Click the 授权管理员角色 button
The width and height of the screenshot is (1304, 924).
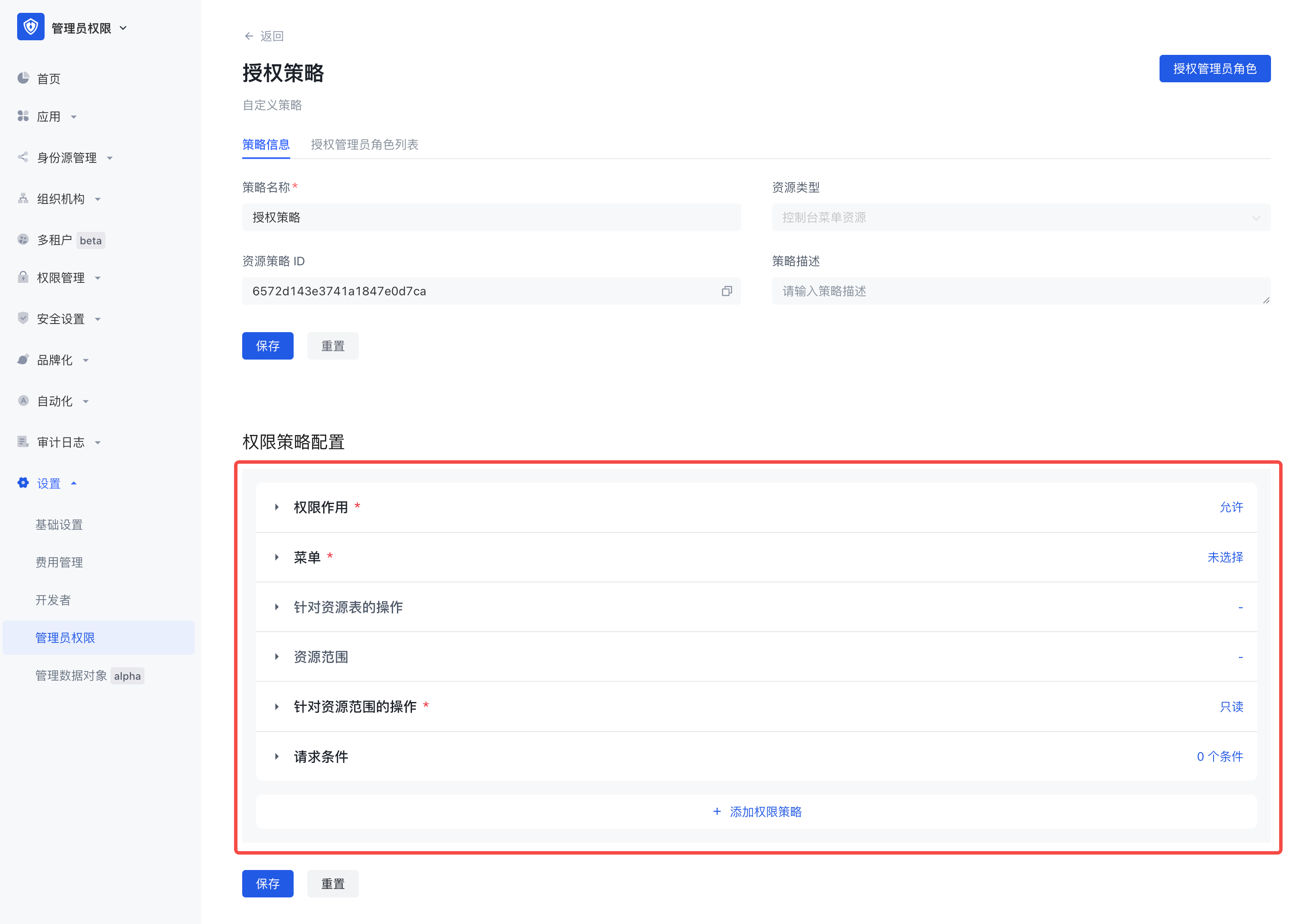pos(1214,69)
